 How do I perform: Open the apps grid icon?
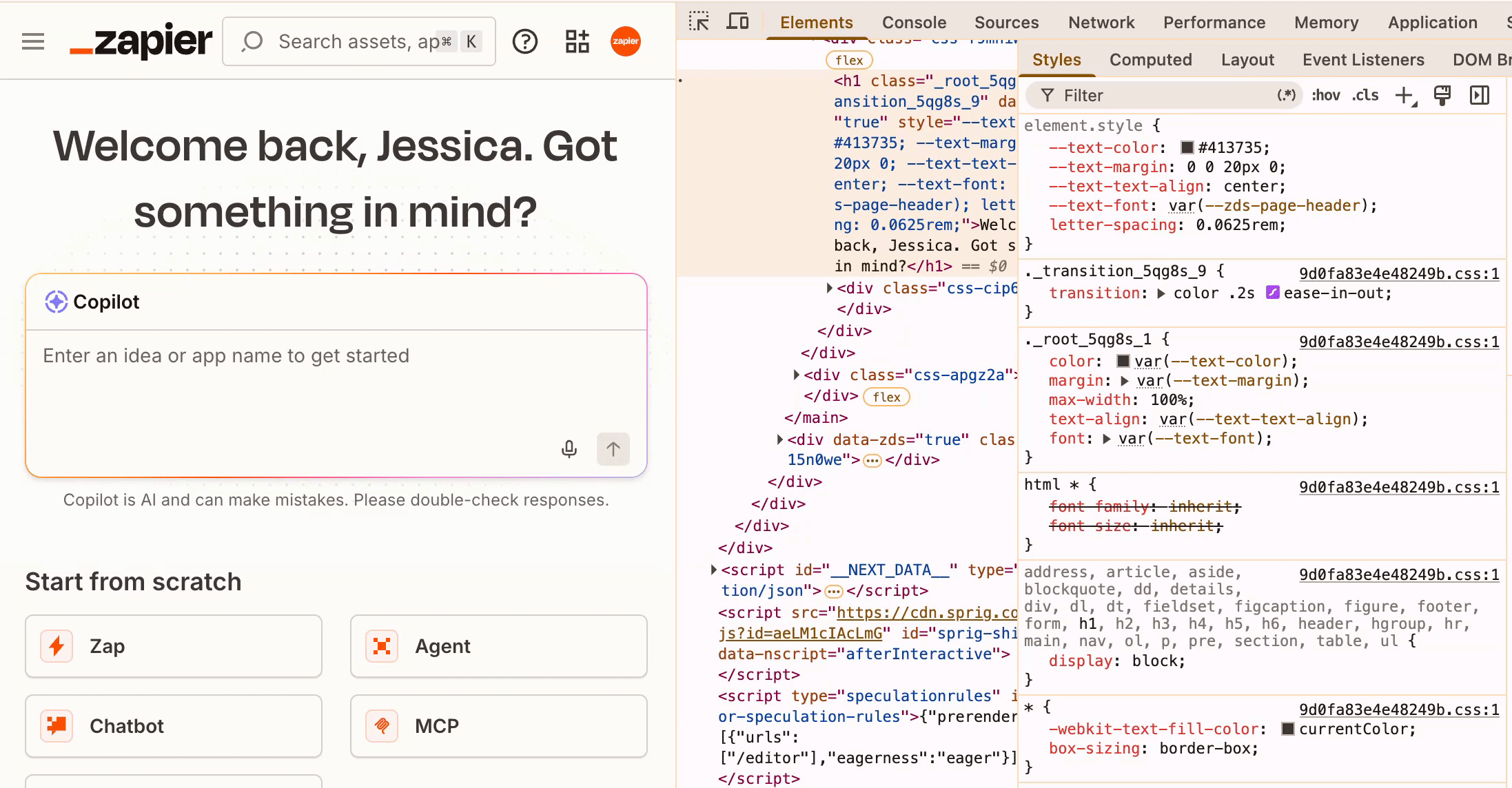tap(577, 41)
